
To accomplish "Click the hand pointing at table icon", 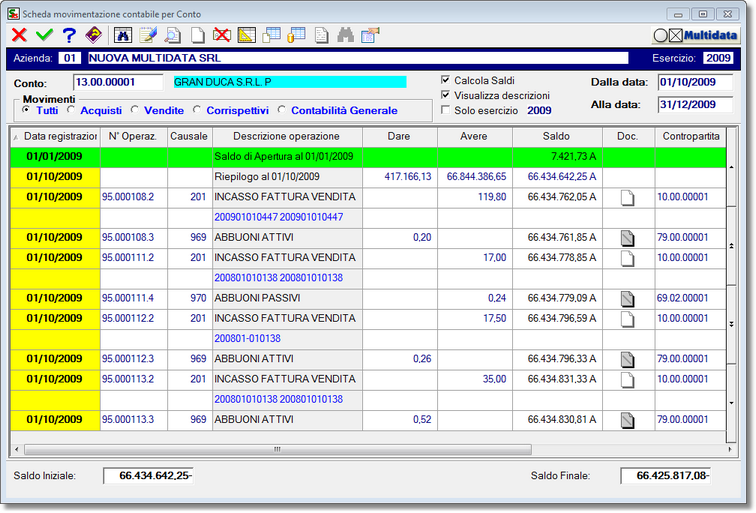I will point(370,35).
